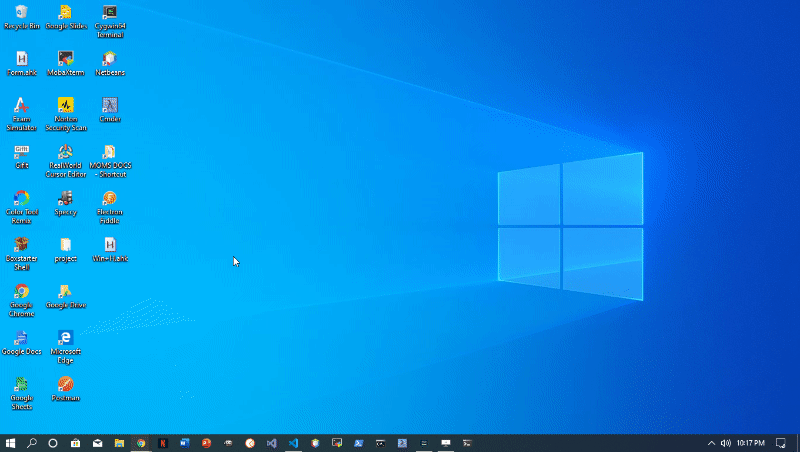Select the project folder icon

tap(66, 250)
